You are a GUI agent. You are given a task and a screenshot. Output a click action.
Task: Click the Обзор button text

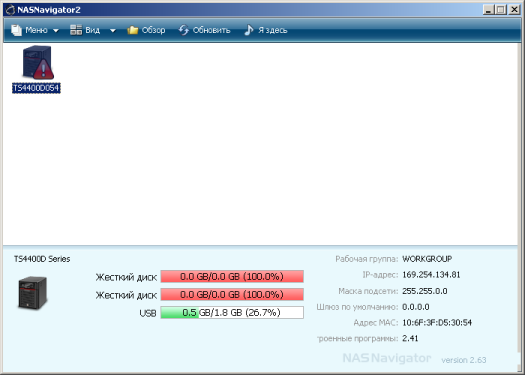pos(153,30)
